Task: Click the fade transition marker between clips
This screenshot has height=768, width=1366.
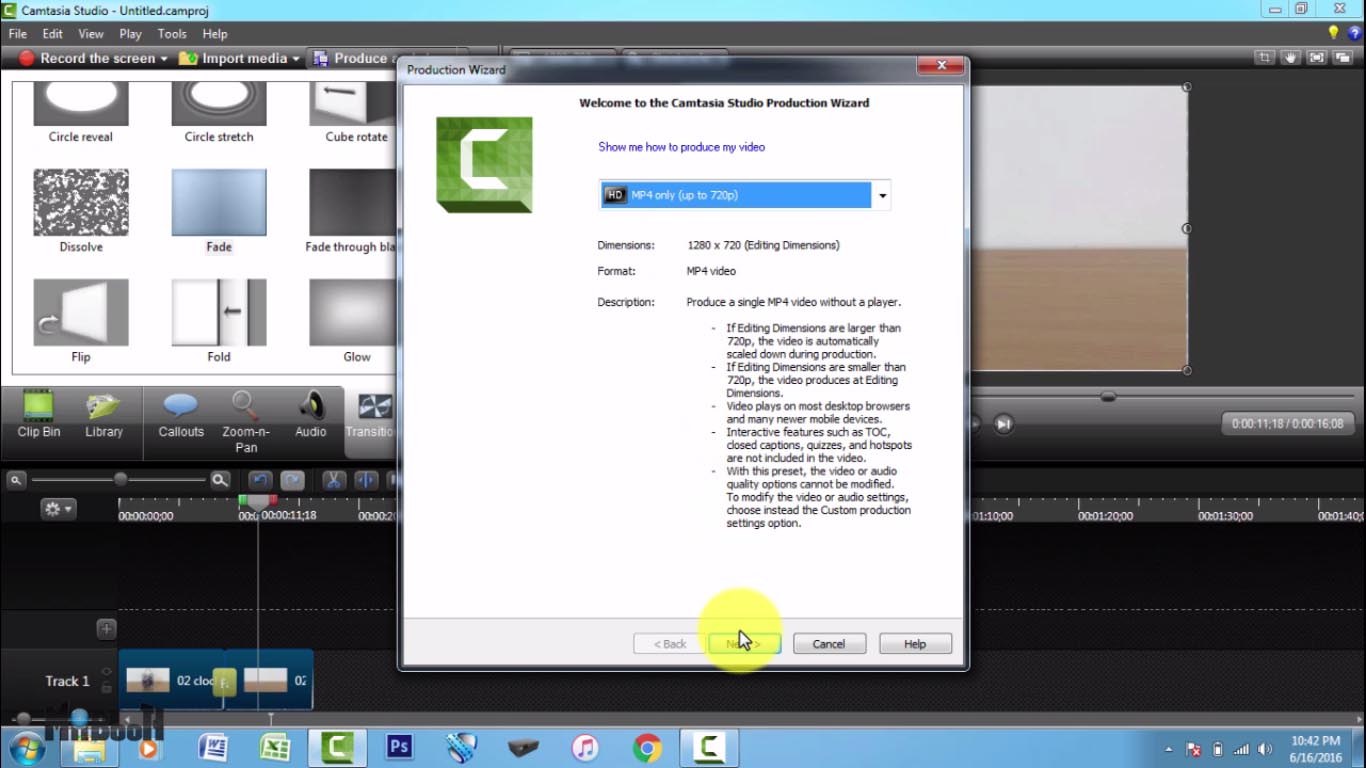Action: point(224,682)
